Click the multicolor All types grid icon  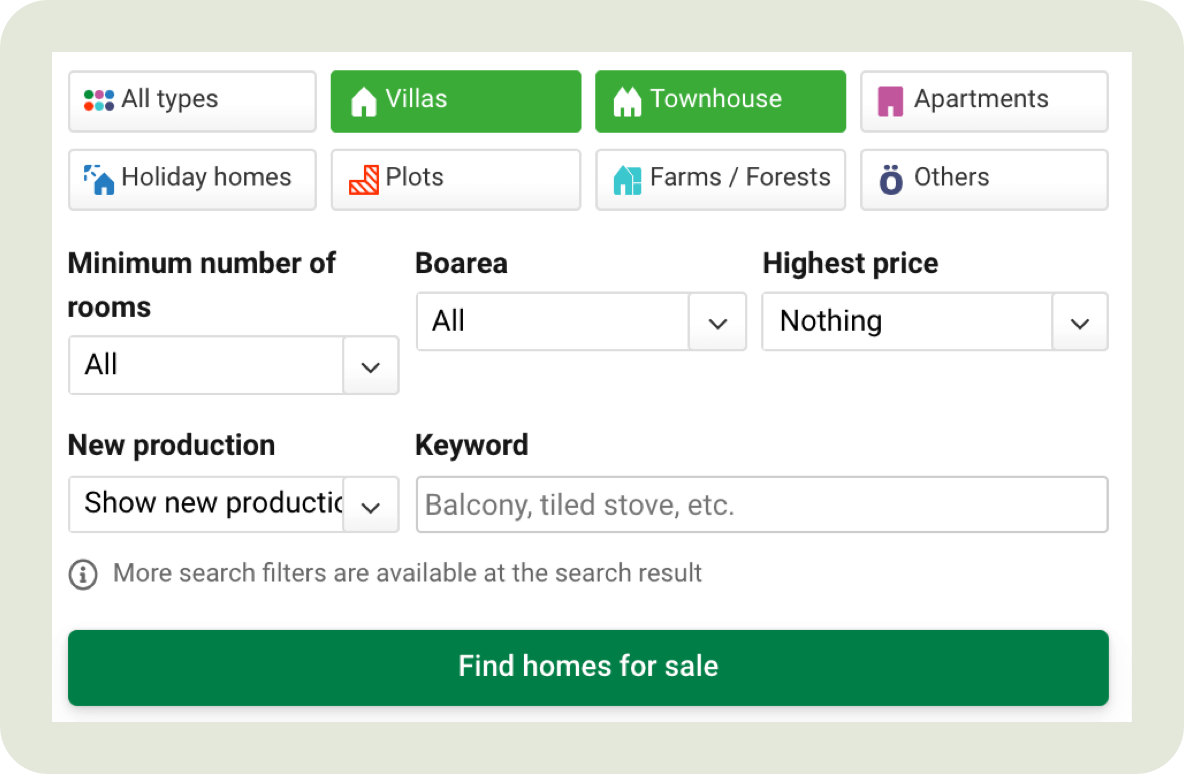tap(100, 99)
